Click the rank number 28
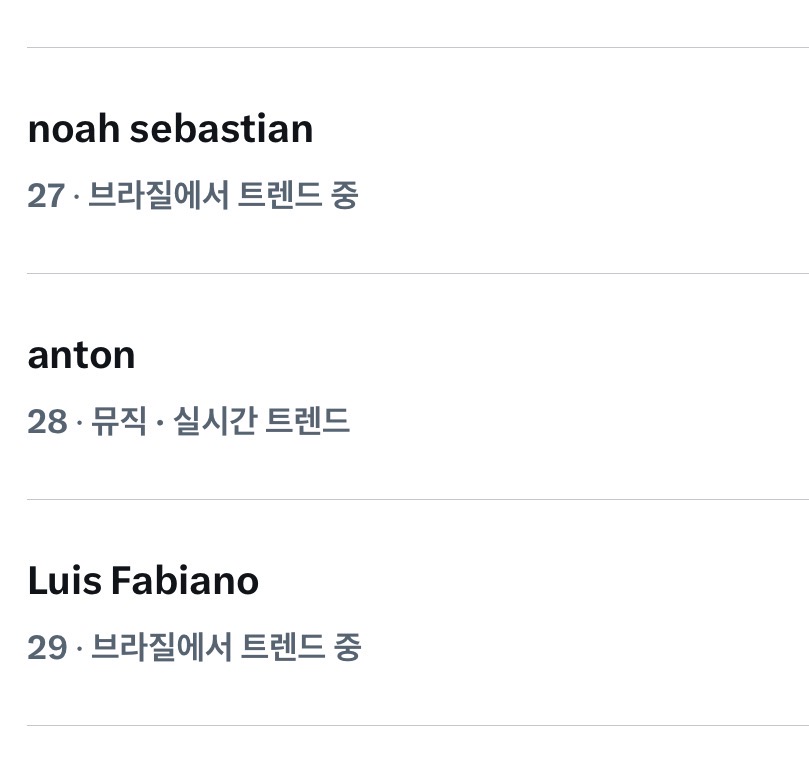Image resolution: width=809 pixels, height=774 pixels. [x=47, y=421]
